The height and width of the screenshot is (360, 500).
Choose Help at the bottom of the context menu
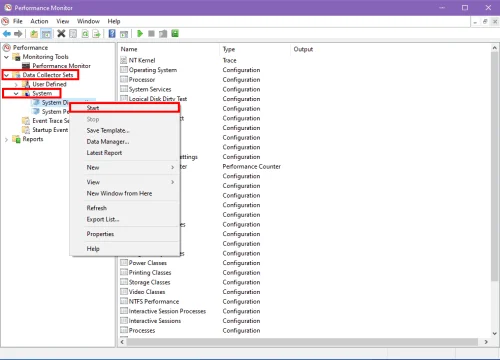click(x=125, y=249)
